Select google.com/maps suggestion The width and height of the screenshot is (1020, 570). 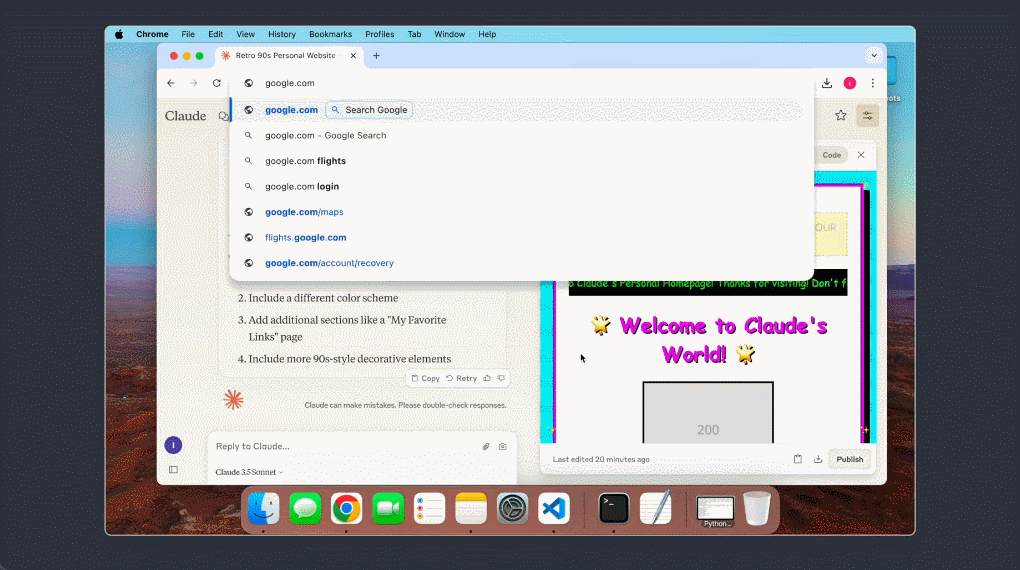(304, 212)
